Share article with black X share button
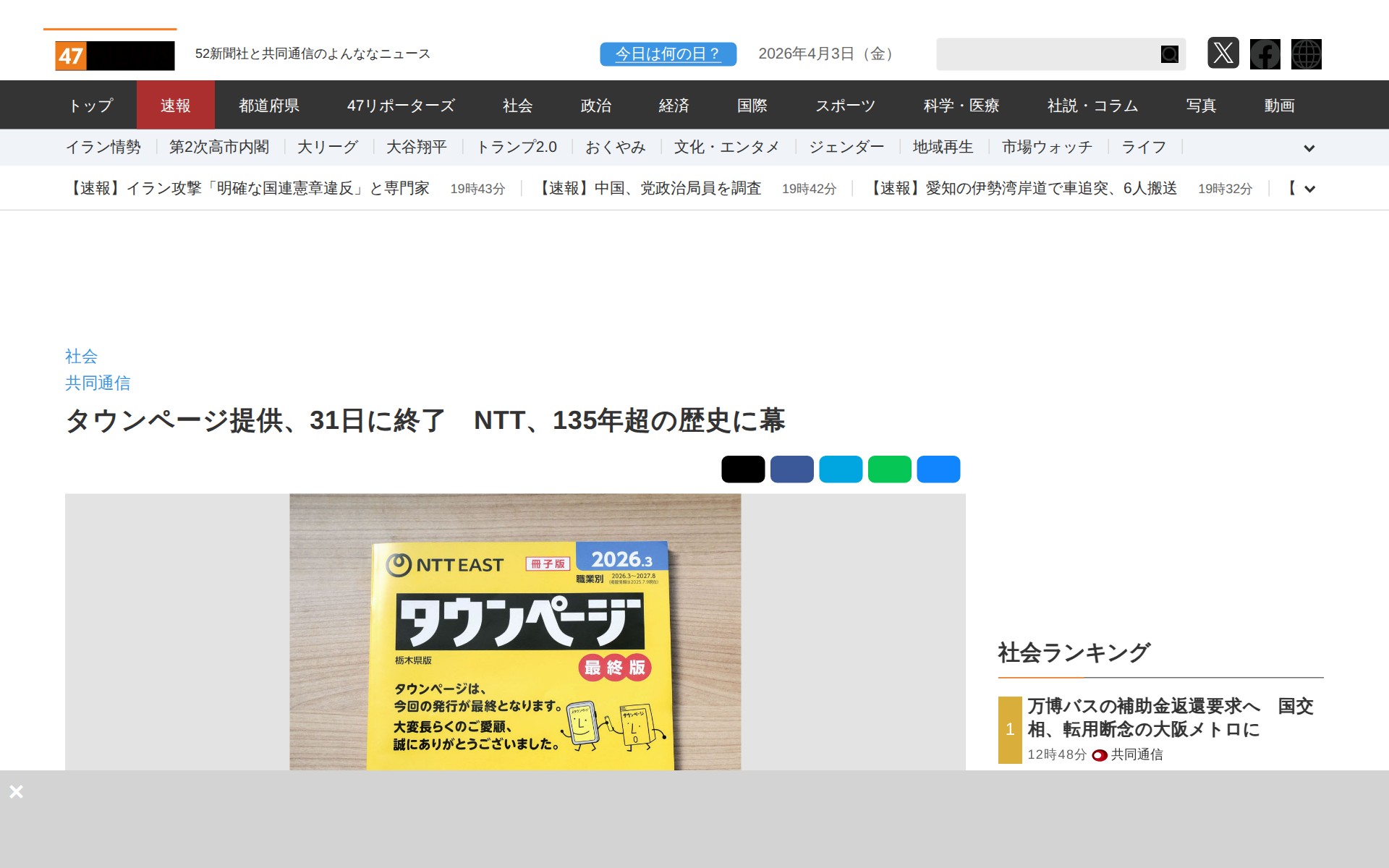Image resolution: width=1389 pixels, height=868 pixels. [743, 469]
